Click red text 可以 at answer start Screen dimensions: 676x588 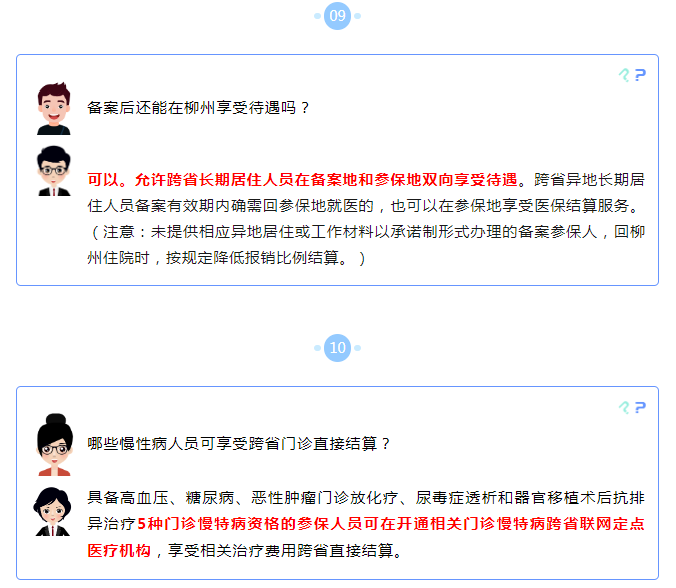(103, 180)
